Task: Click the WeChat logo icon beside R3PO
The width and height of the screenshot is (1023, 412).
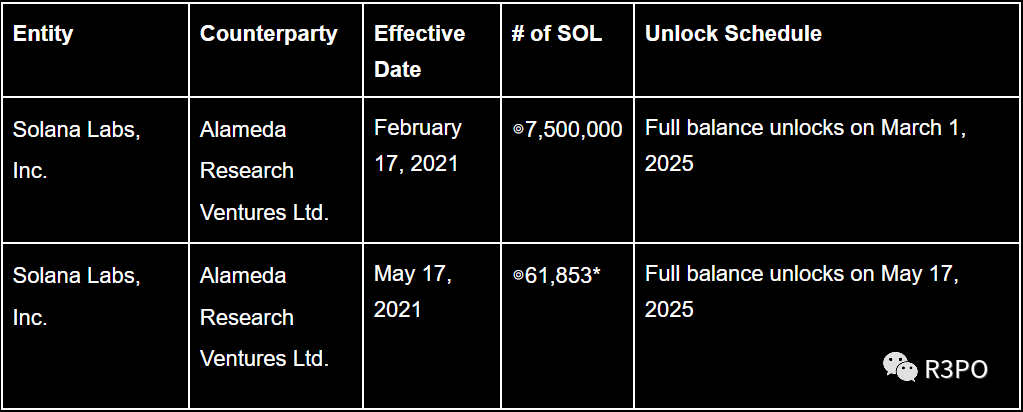Action: tap(900, 367)
